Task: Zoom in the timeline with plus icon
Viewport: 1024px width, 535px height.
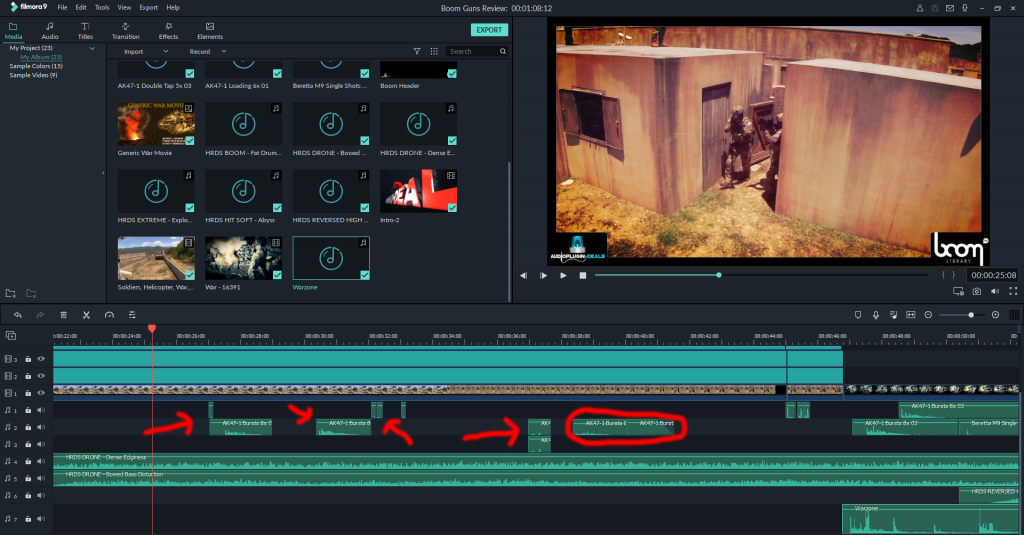Action: click(x=995, y=315)
